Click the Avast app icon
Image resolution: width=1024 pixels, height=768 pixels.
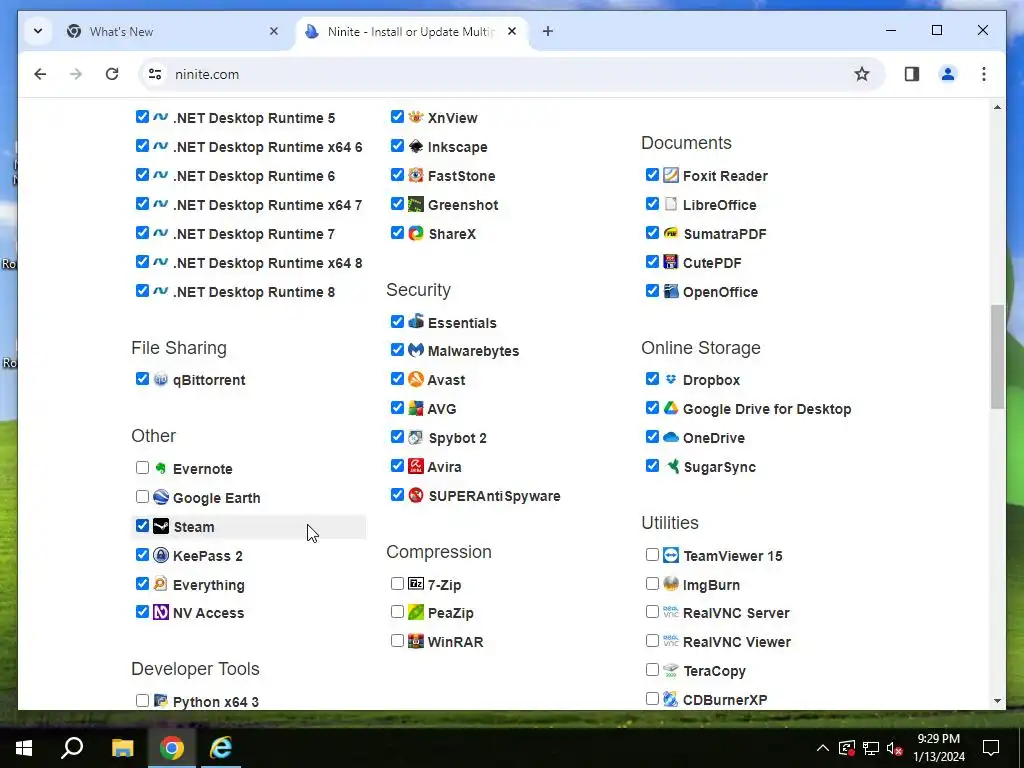[415, 379]
